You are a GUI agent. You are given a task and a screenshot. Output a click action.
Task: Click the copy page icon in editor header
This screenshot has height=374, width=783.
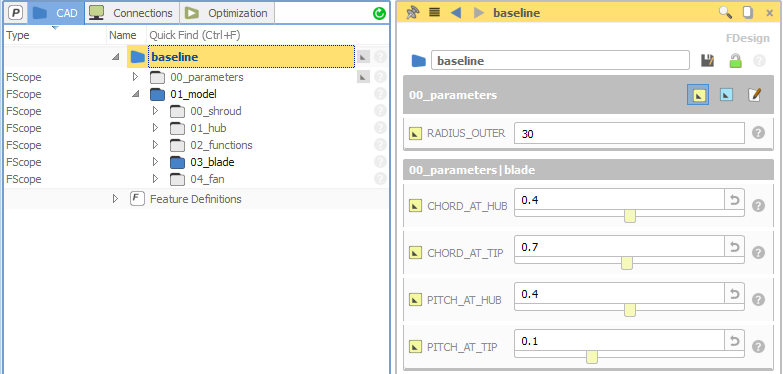(748, 12)
